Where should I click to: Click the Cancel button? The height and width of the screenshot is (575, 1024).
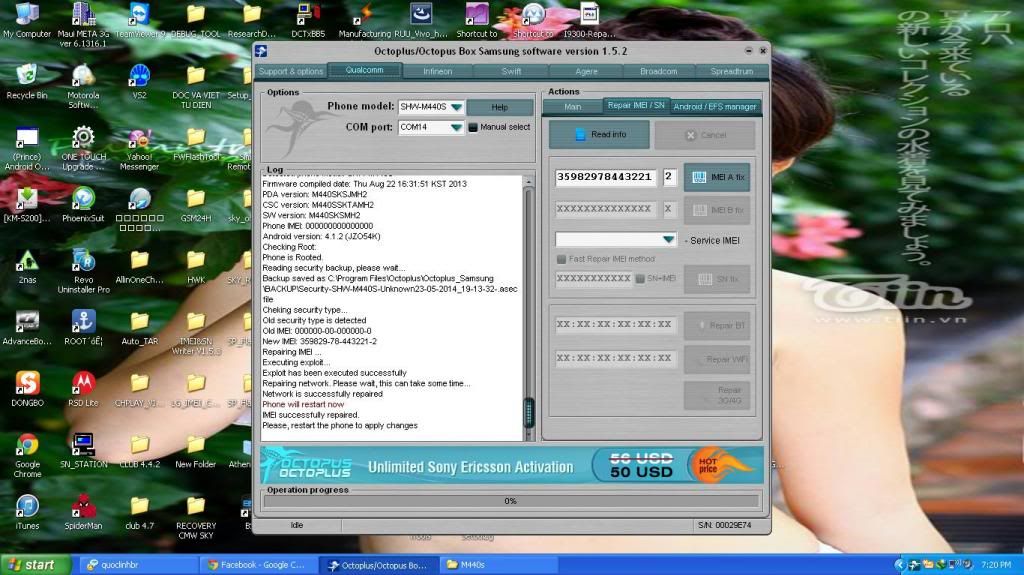point(705,135)
